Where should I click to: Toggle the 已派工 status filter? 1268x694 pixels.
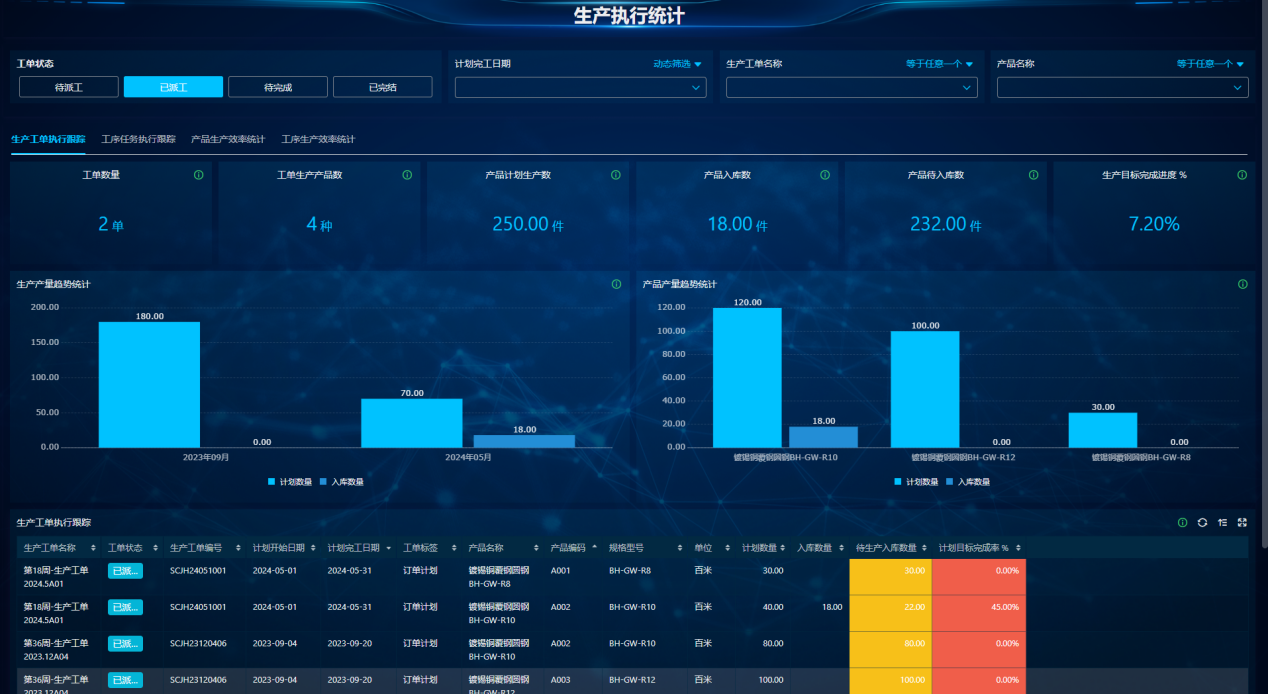pyautogui.click(x=173, y=87)
